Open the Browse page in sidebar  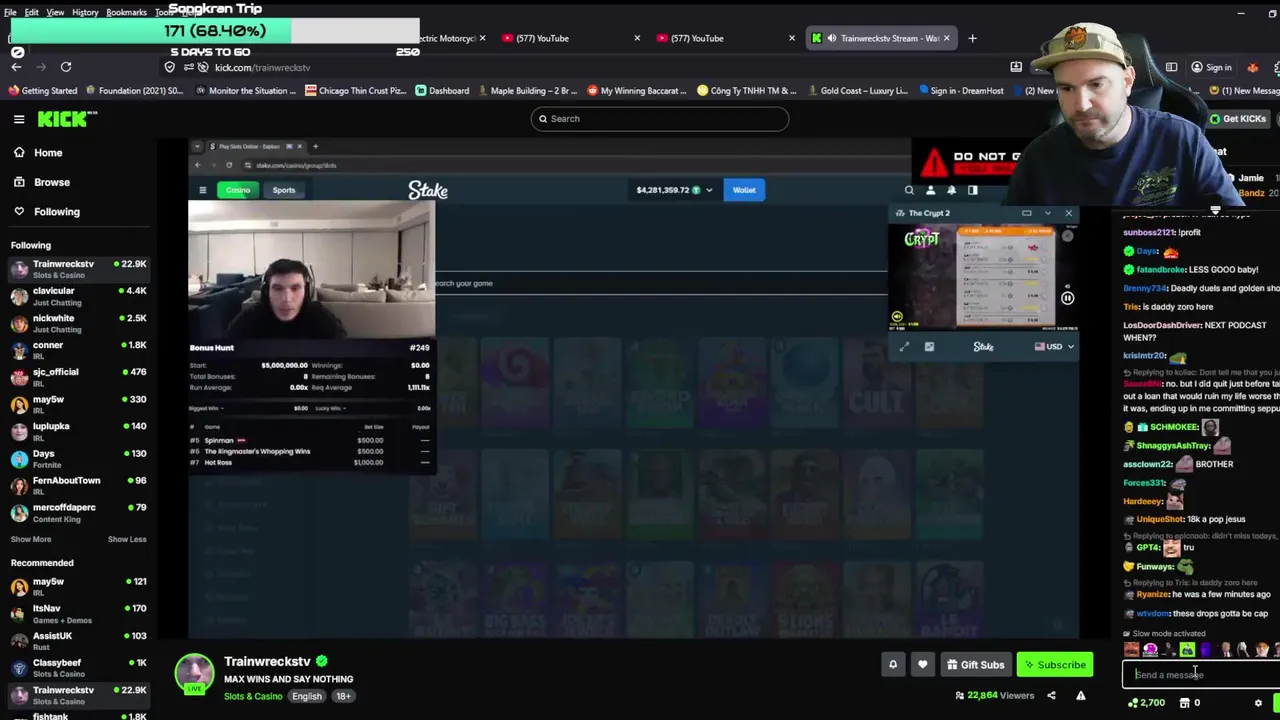[x=52, y=182]
